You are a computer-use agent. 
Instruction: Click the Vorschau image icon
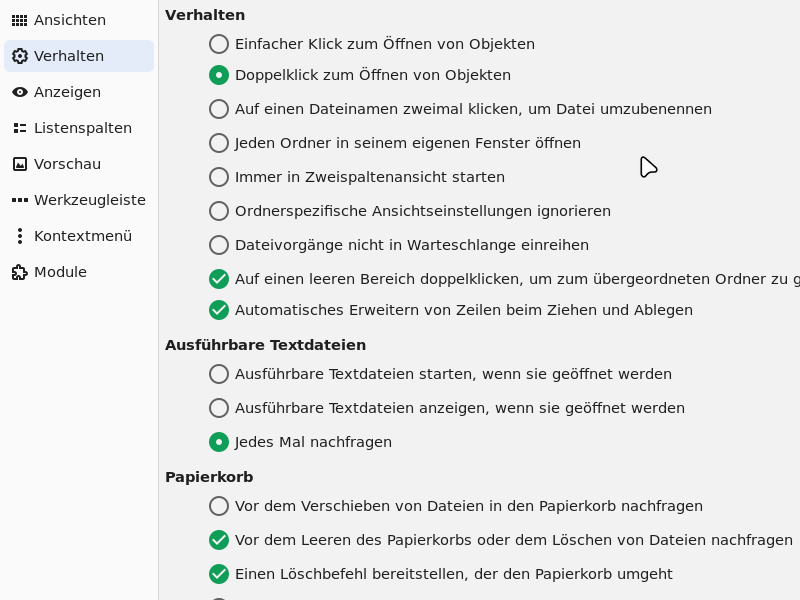(x=20, y=164)
